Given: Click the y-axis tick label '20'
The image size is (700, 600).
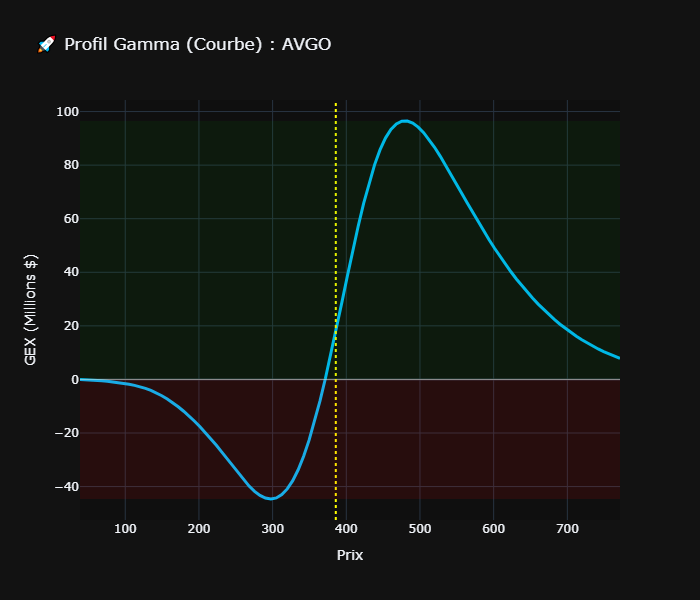Looking at the screenshot, I should pos(71,326).
